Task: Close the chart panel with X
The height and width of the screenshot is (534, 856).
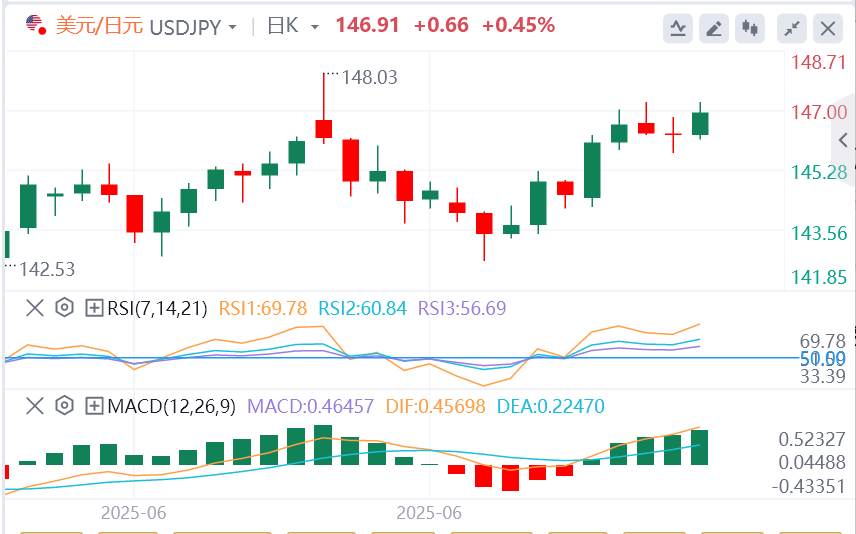Action: coord(828,28)
